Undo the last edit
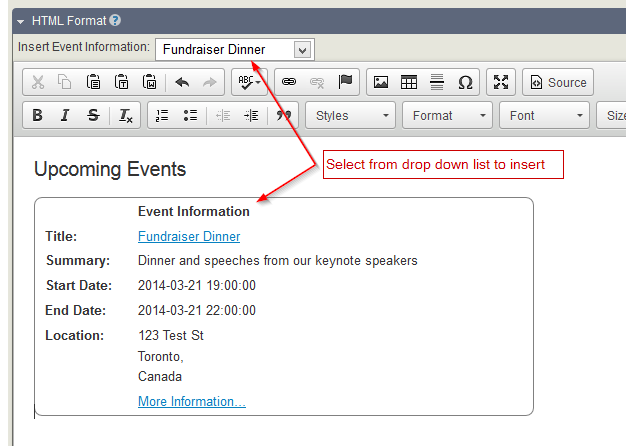Image resolution: width=626 pixels, height=446 pixels. 182,82
